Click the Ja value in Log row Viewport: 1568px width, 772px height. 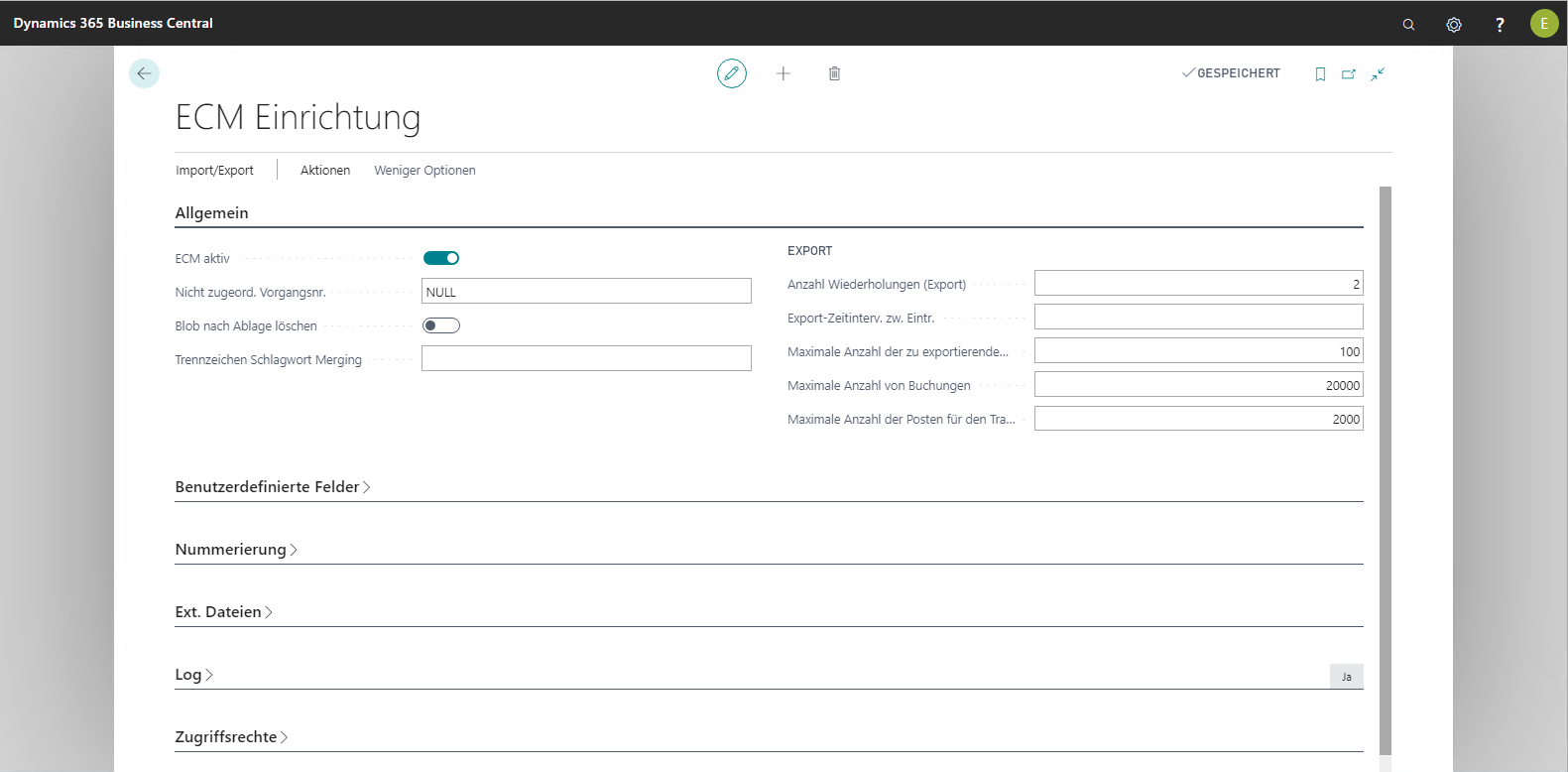point(1347,677)
